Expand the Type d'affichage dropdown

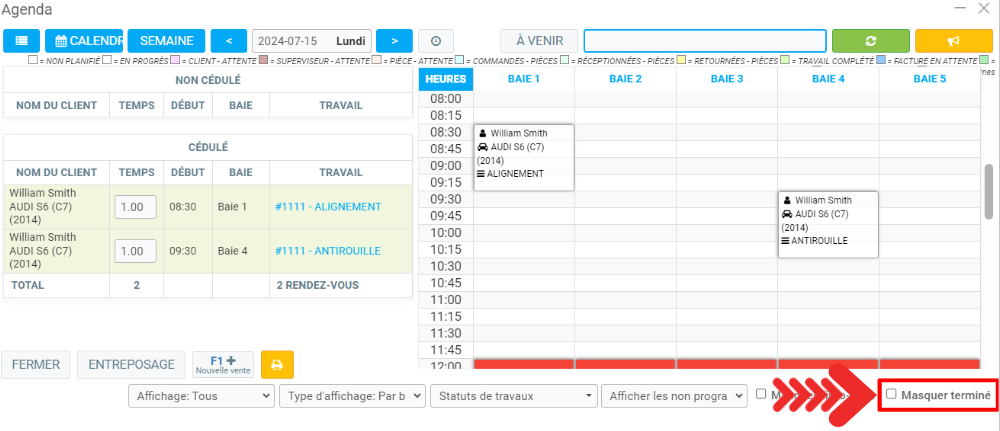(351, 396)
